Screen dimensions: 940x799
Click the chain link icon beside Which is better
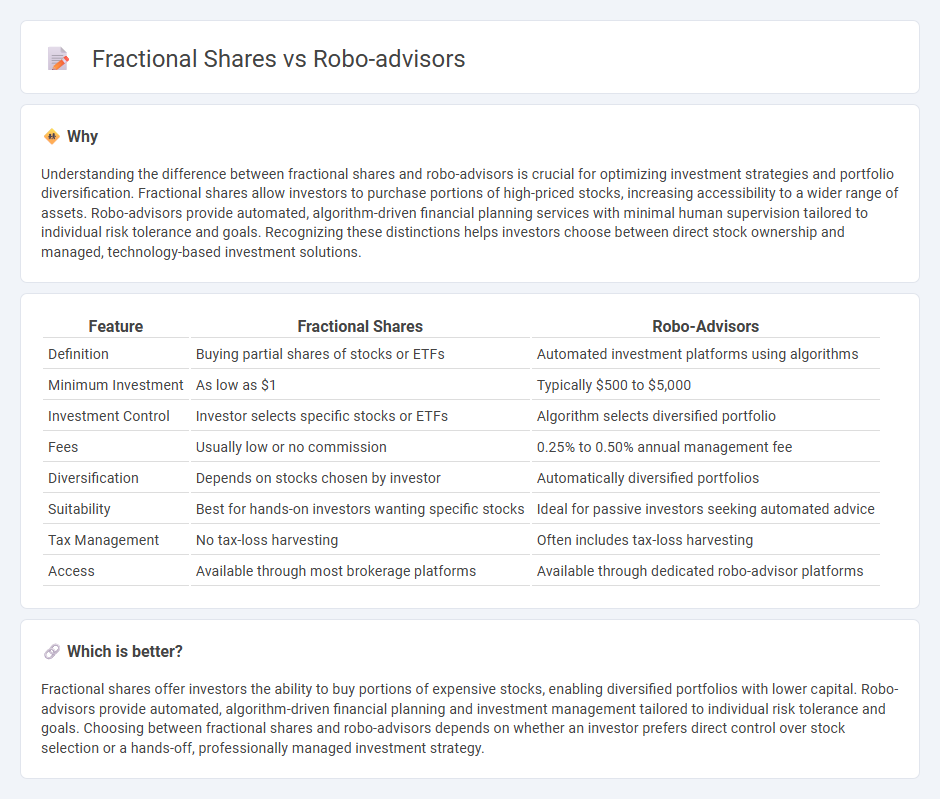pos(52,652)
